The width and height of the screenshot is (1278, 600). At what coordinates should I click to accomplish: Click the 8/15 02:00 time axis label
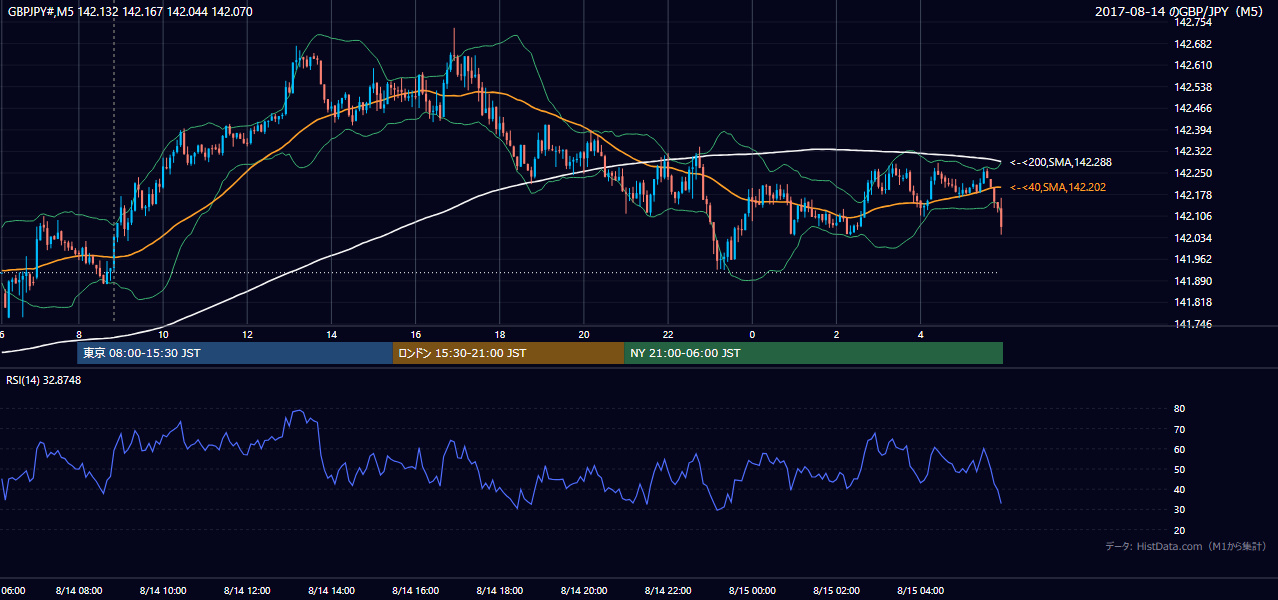(x=835, y=590)
